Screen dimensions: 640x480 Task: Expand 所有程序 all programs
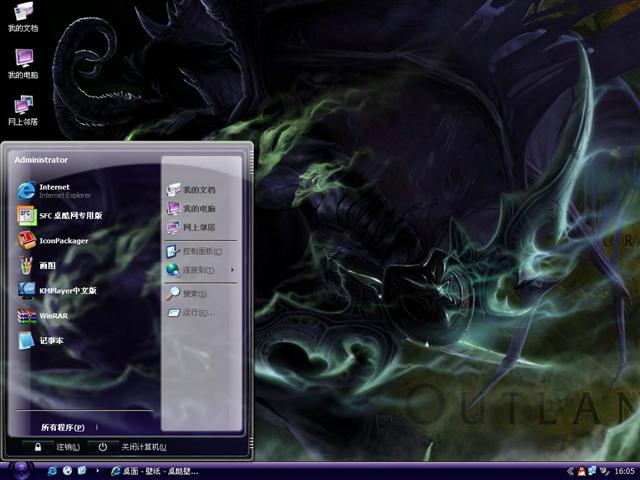point(69,427)
